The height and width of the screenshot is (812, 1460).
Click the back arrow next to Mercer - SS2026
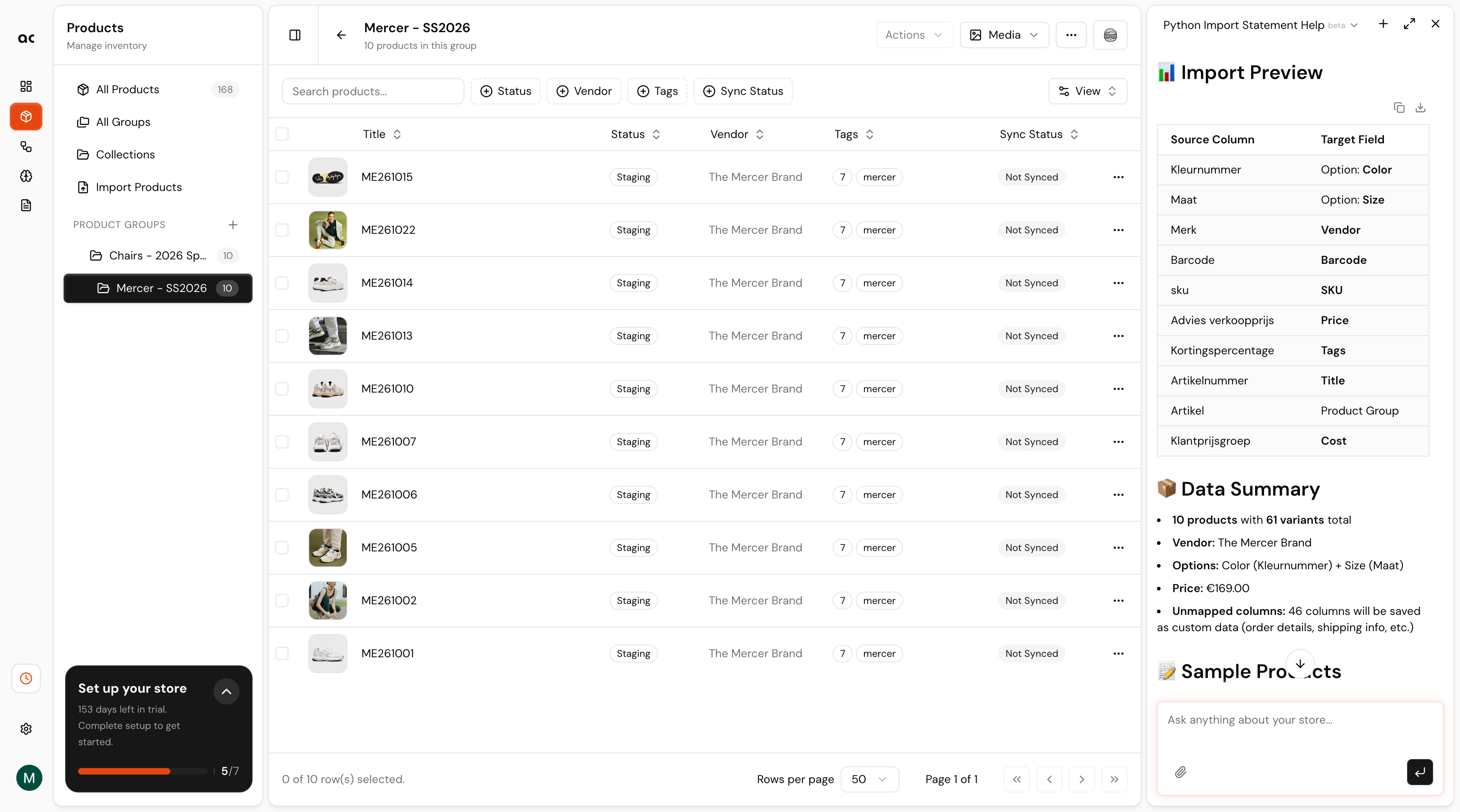click(x=341, y=35)
